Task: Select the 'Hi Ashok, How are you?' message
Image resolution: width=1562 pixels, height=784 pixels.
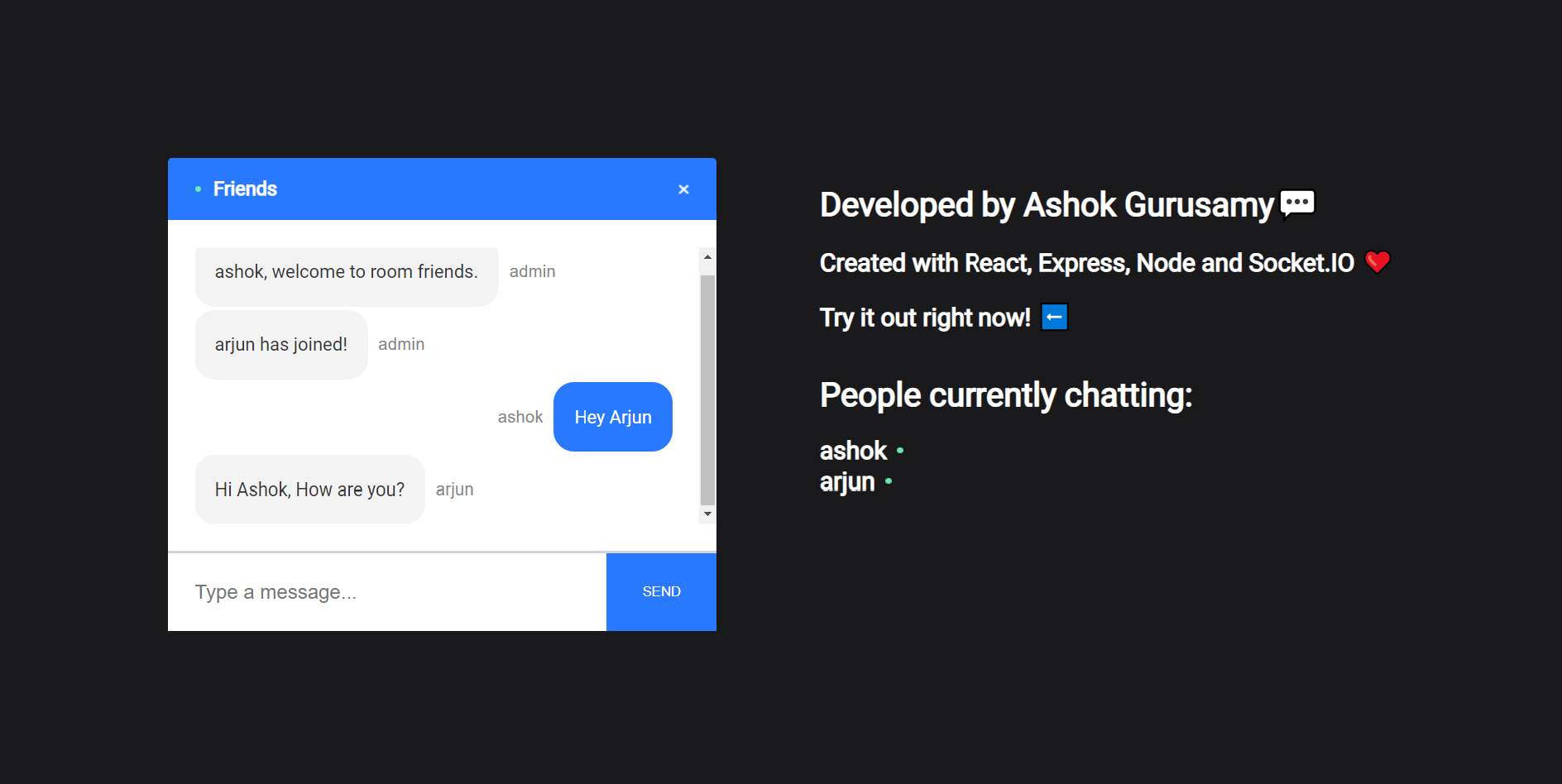Action: [310, 490]
